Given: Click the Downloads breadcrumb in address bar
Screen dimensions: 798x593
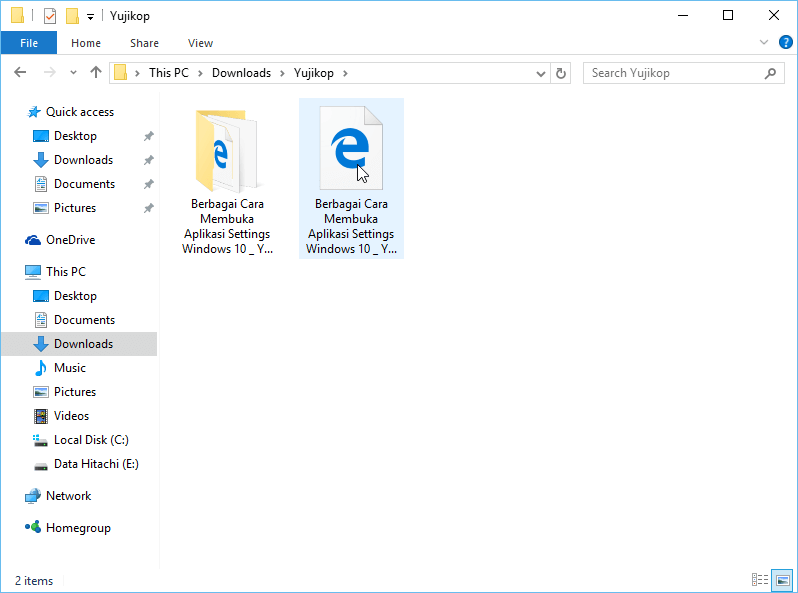Looking at the screenshot, I should click(x=241, y=73).
